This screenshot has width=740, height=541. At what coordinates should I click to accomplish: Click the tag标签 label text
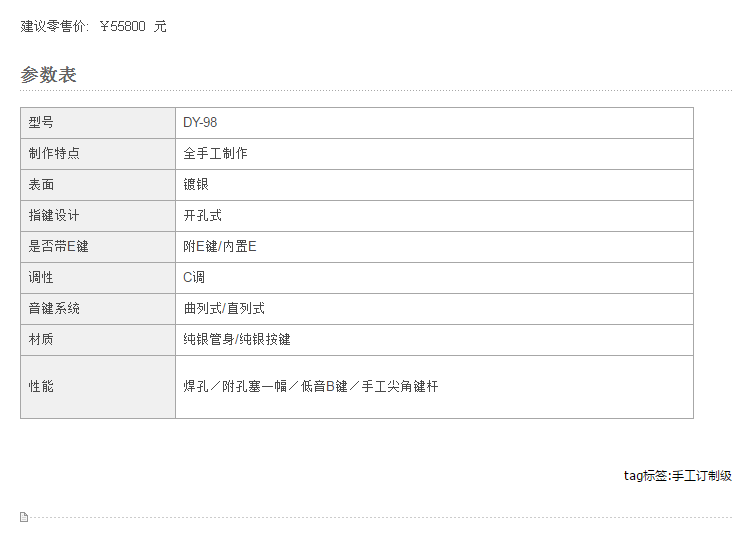click(x=646, y=475)
